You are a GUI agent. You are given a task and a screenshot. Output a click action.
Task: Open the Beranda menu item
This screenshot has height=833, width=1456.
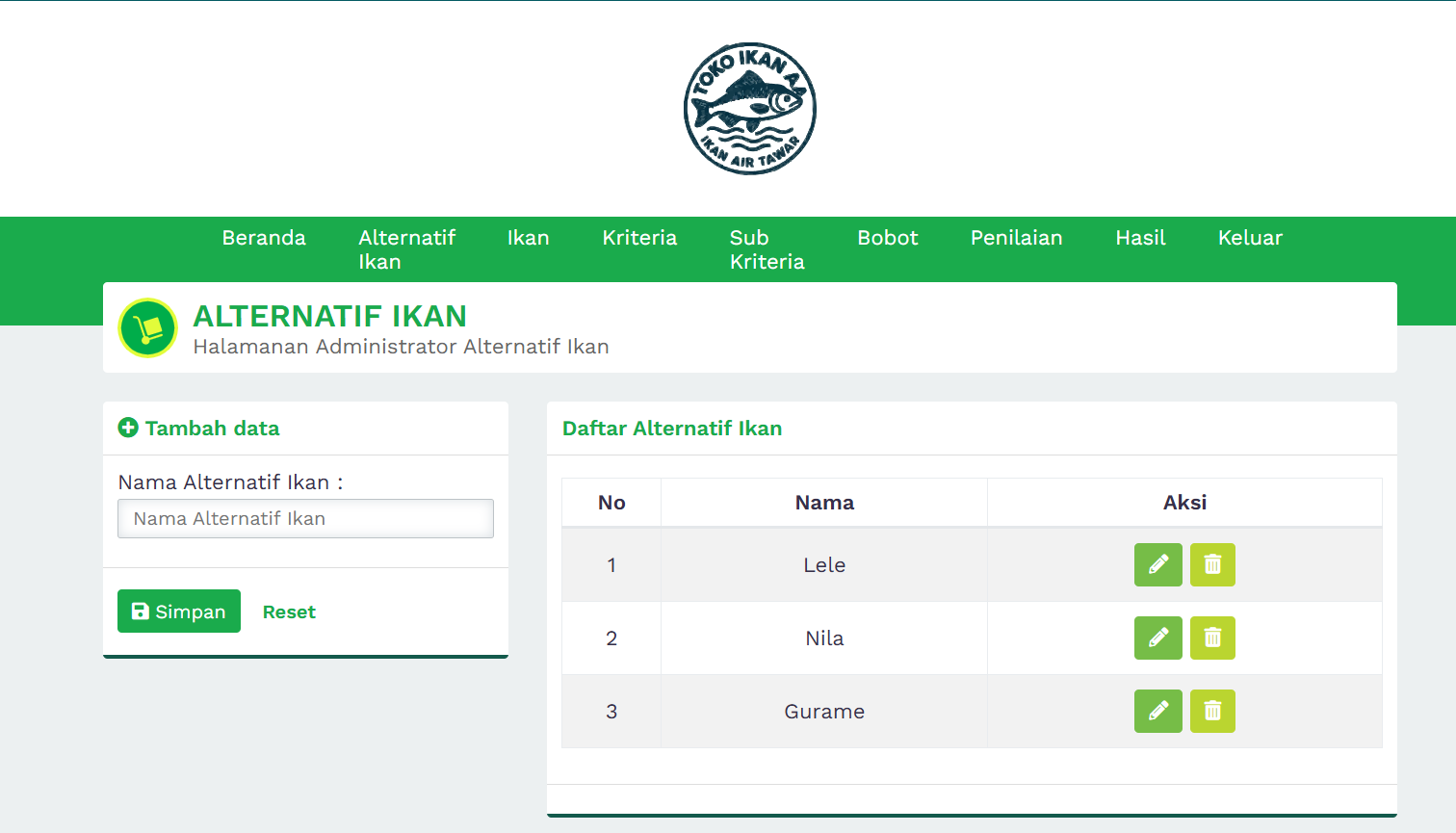pyautogui.click(x=264, y=238)
